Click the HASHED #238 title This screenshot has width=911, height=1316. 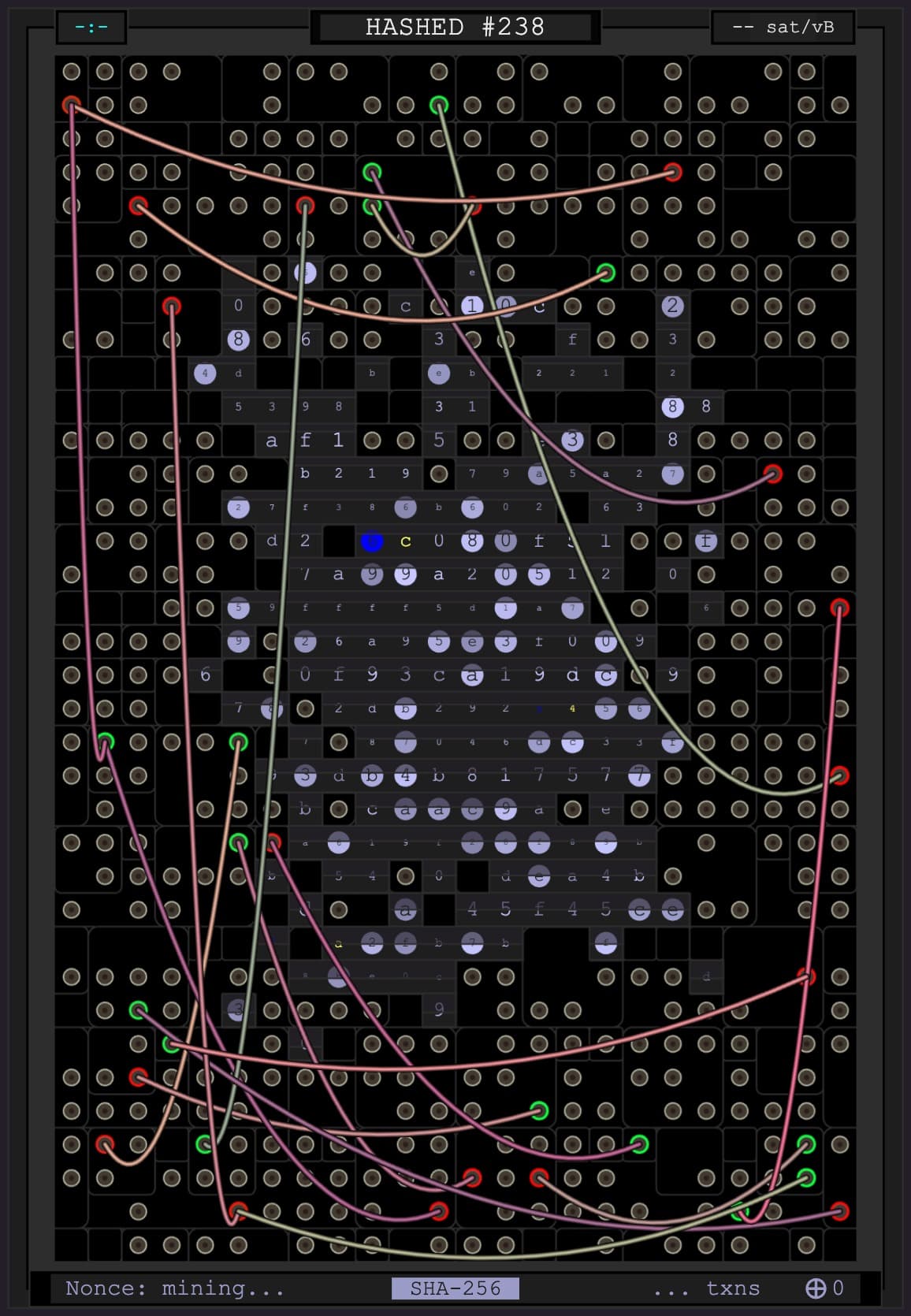point(455,27)
